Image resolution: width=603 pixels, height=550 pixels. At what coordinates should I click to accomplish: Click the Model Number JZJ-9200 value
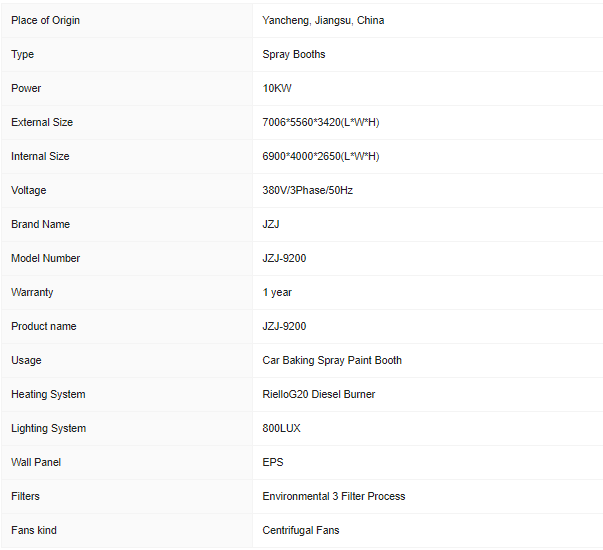tap(285, 258)
